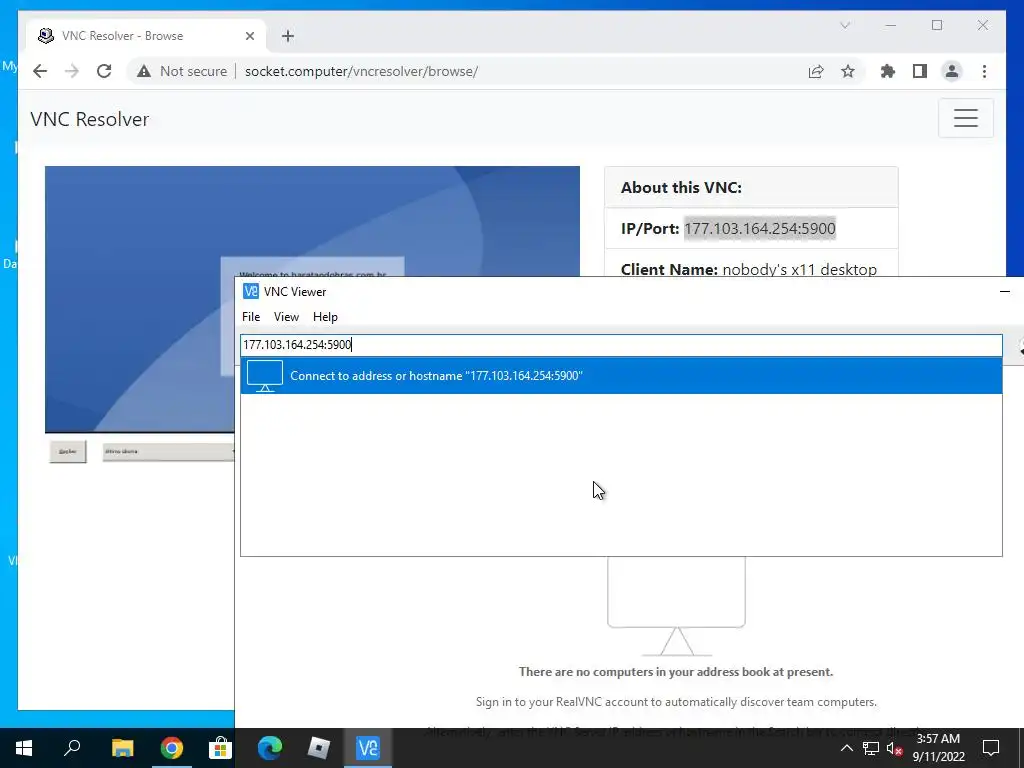1024x768 pixels.
Task: Bookmark this page with the star icon
Action: pos(848,71)
